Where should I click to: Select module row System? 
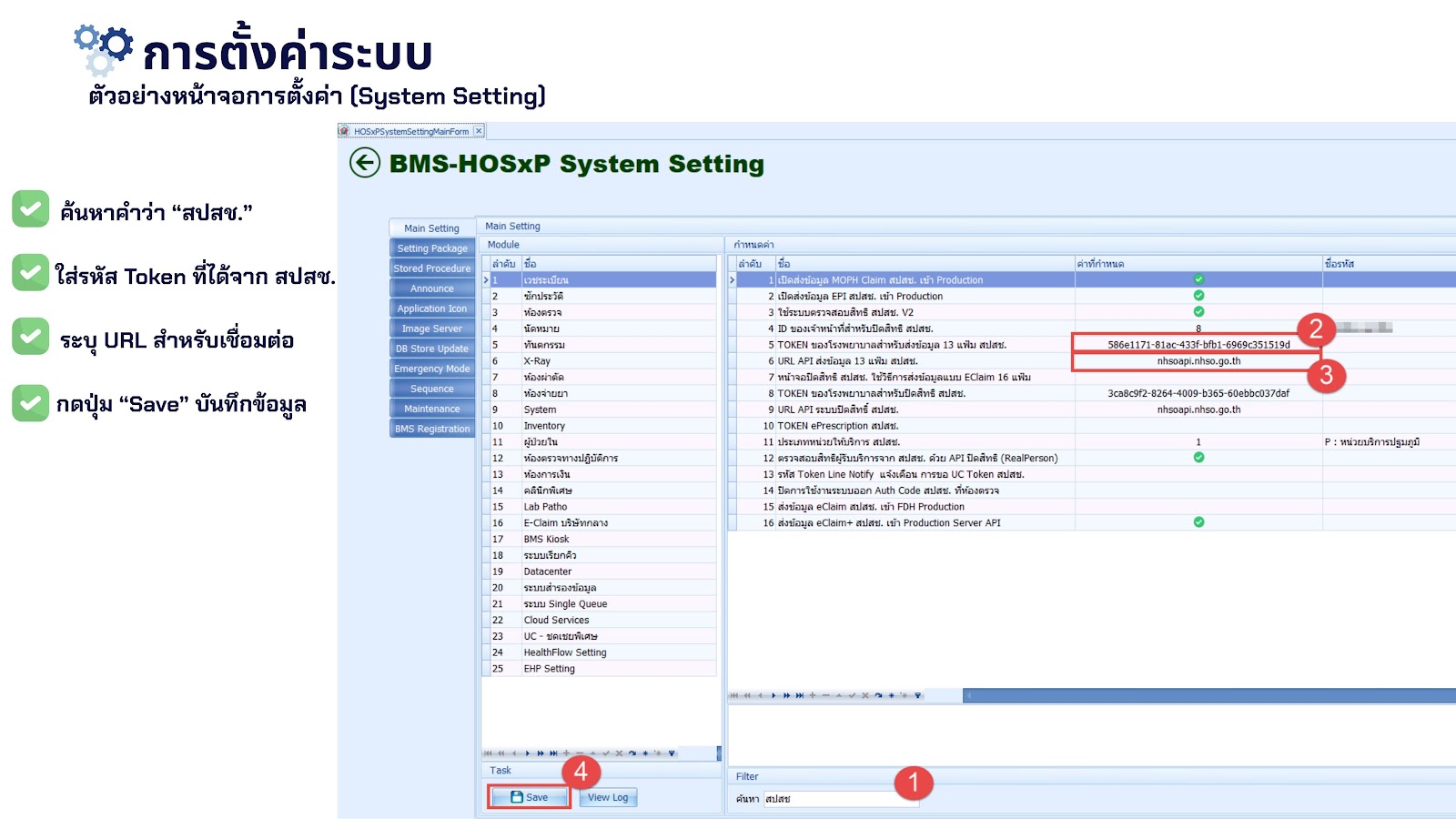point(600,409)
